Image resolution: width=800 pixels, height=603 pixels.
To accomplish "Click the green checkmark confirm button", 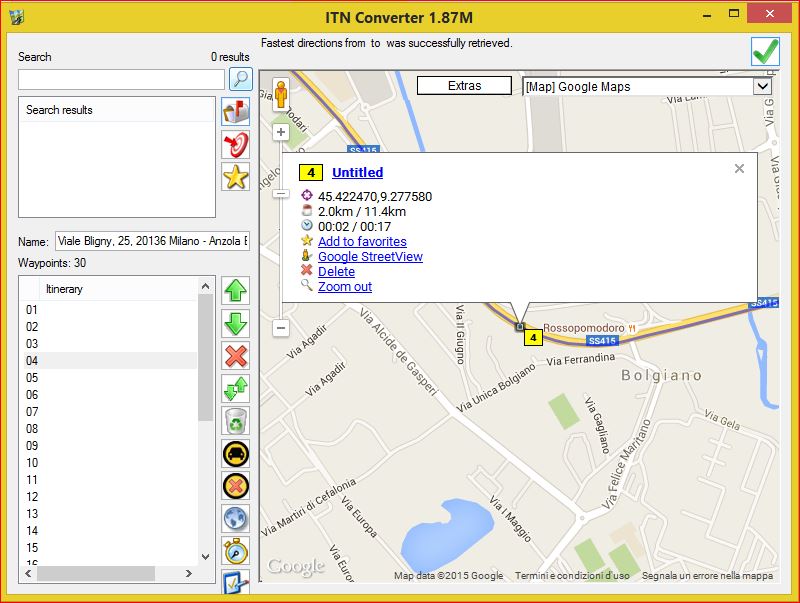I will click(765, 52).
